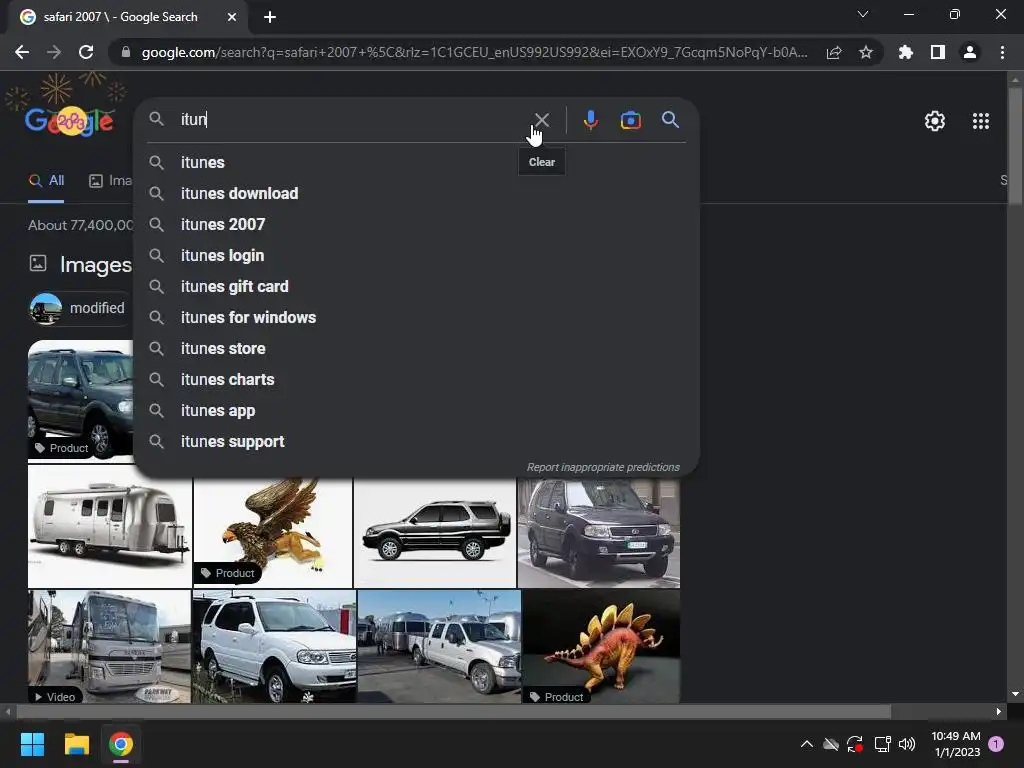Open the stegosaurus toy product image
Viewport: 1024px width, 768px height.
pos(601,647)
